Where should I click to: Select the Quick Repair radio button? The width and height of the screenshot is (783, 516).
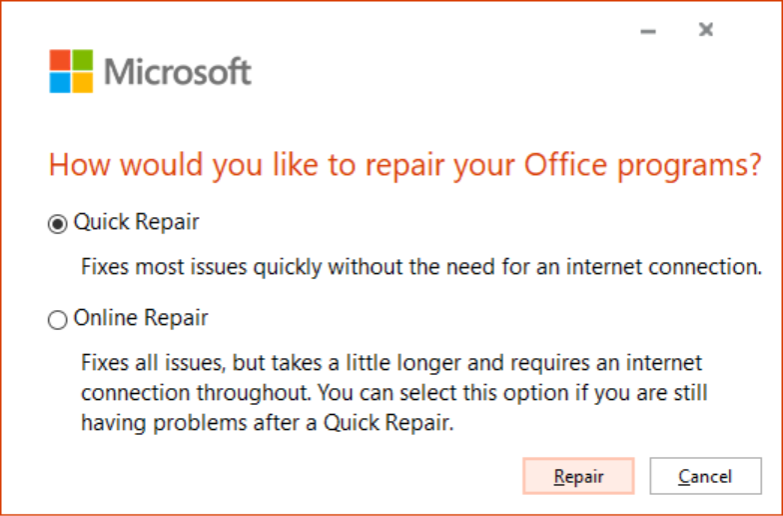tap(57, 224)
